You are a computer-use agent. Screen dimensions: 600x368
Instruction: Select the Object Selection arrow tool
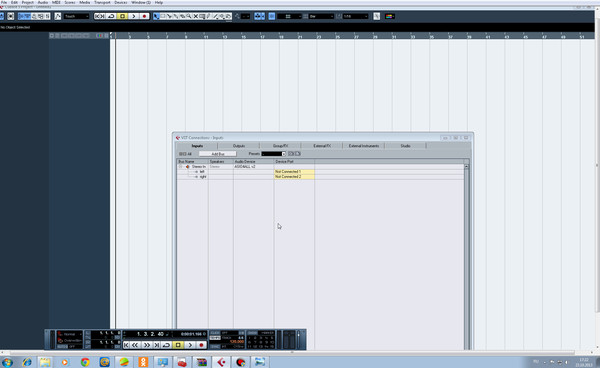(156, 16)
